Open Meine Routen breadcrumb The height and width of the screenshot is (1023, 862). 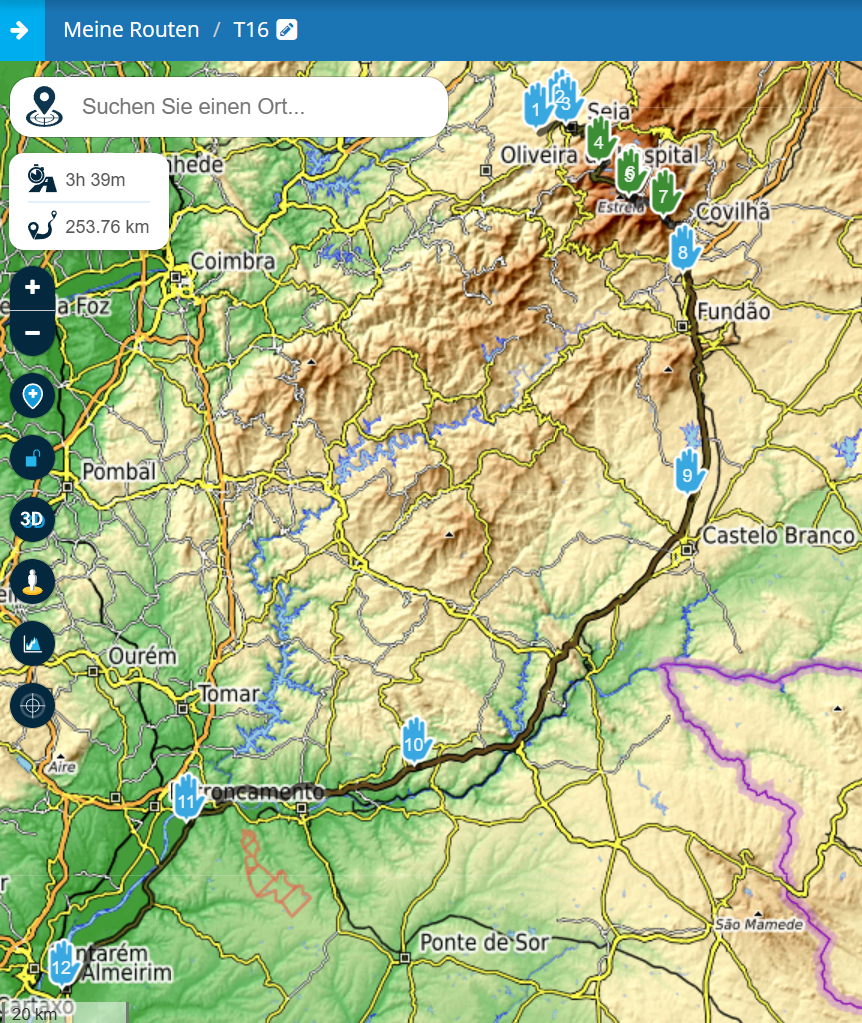click(131, 30)
